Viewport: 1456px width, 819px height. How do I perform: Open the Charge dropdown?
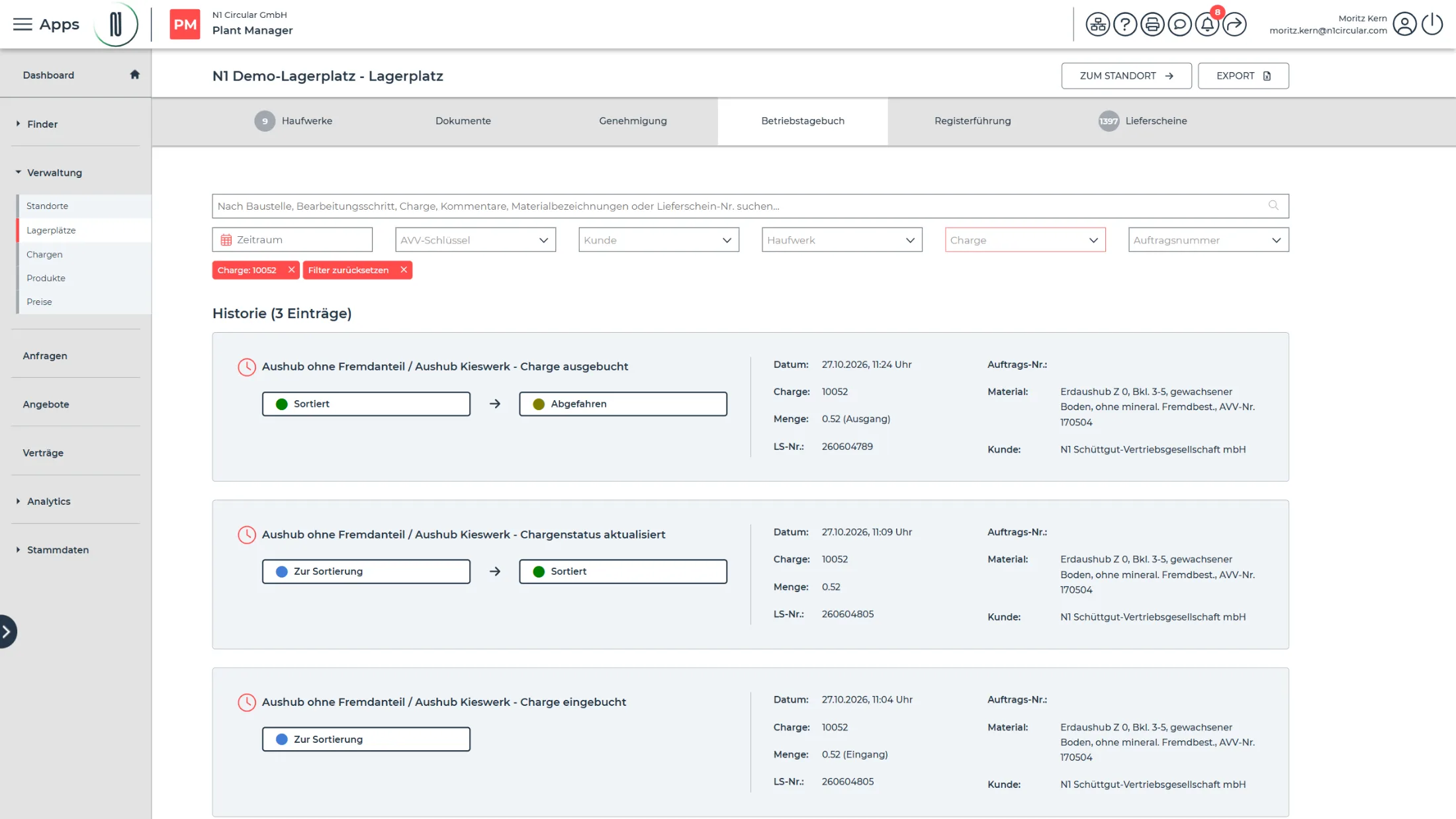[x=1025, y=240]
